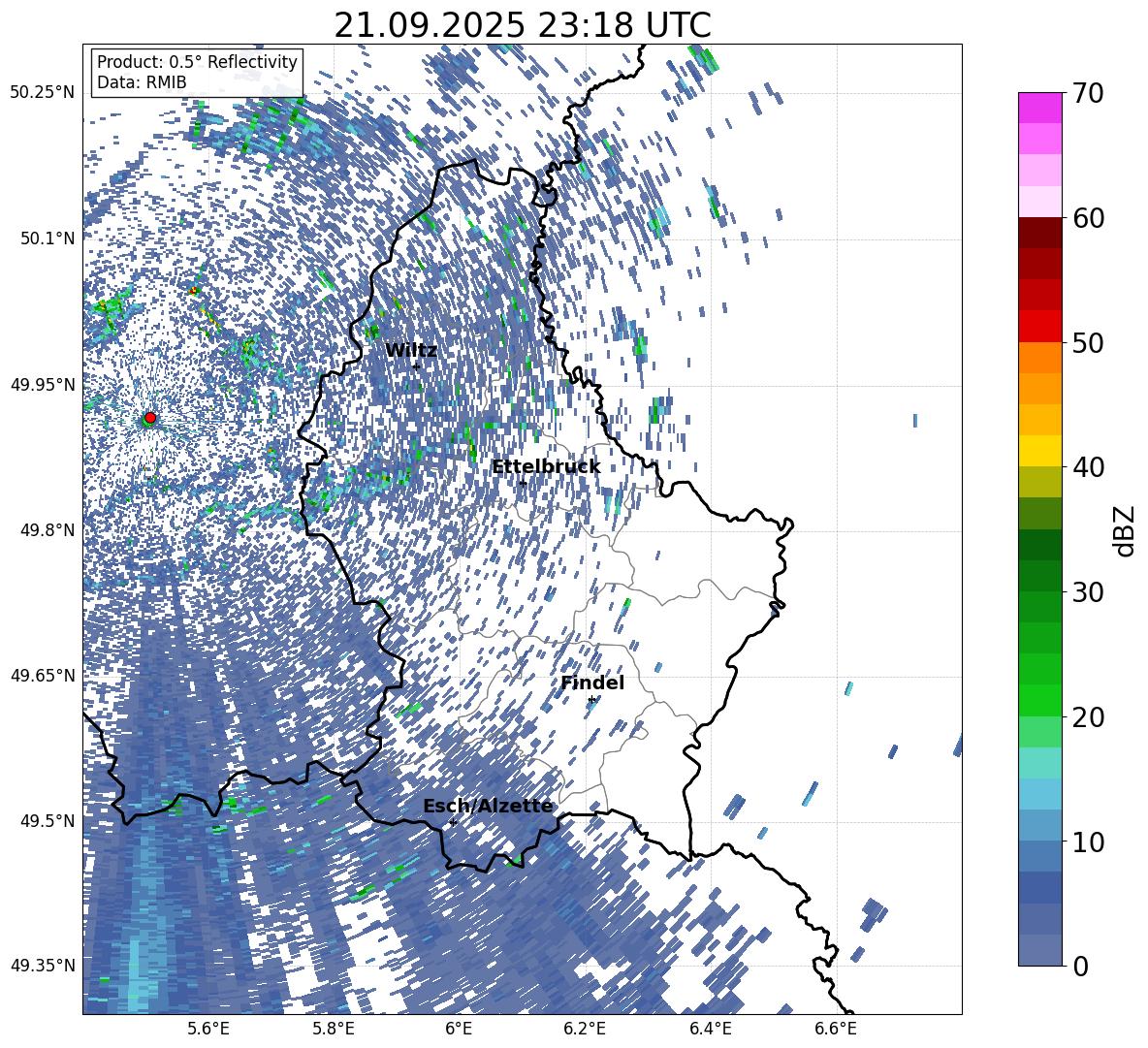Click the colorbar tick value 30

point(1088,592)
